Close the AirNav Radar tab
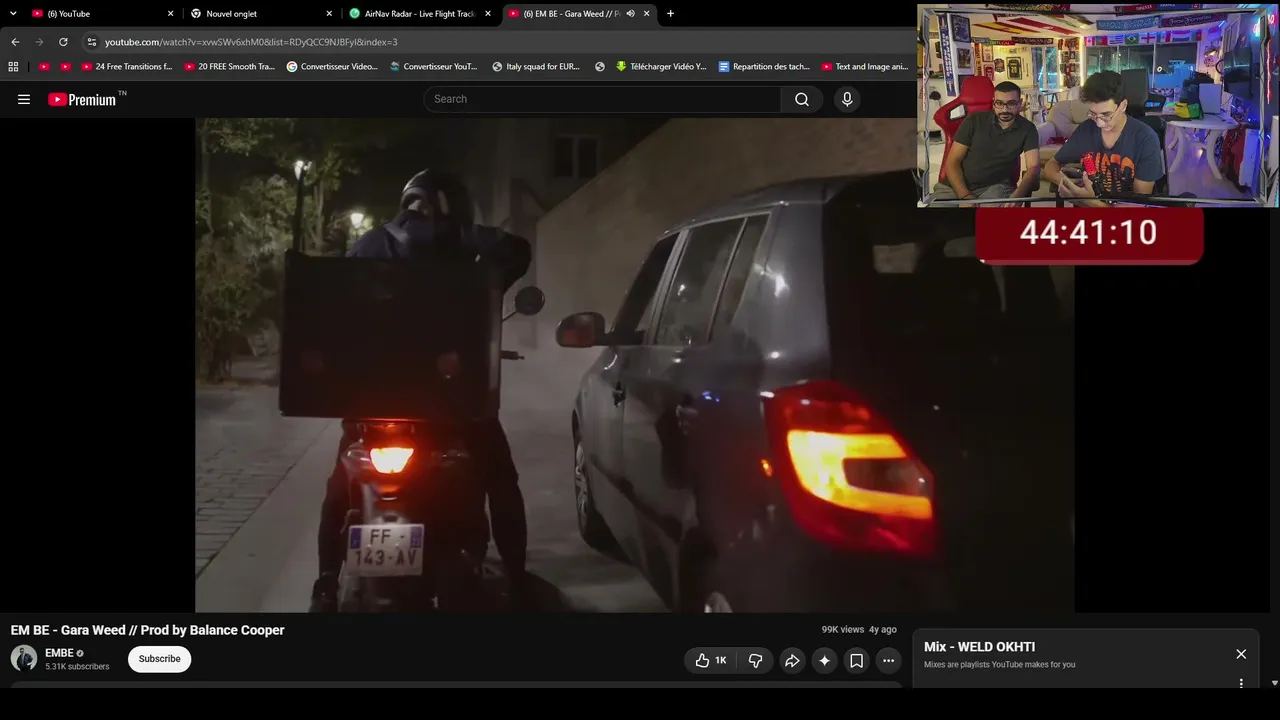 (x=488, y=14)
